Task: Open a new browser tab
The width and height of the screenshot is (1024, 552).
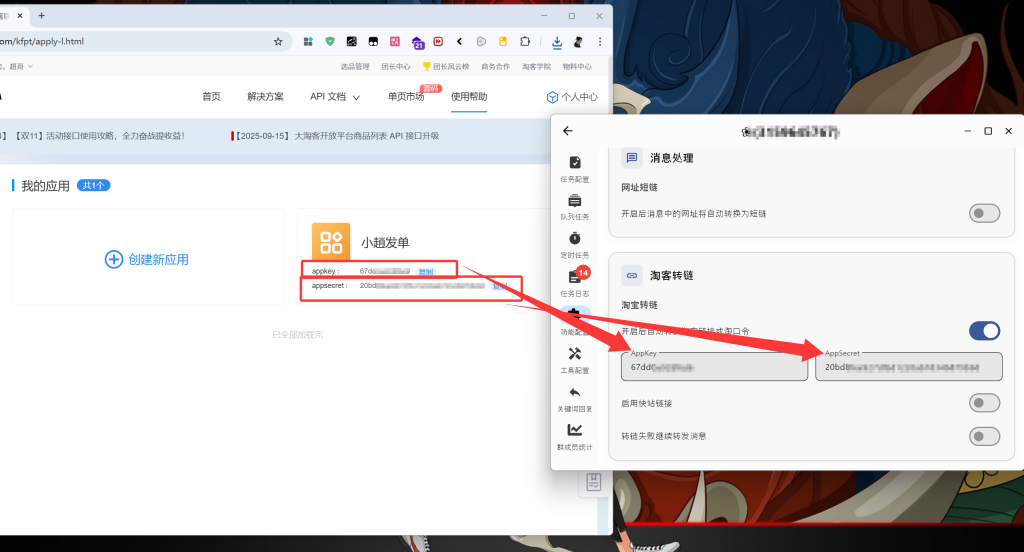Action: (41, 16)
